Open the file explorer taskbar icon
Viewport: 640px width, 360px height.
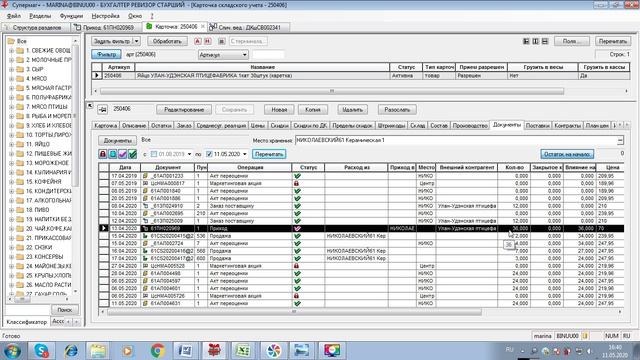98,351
